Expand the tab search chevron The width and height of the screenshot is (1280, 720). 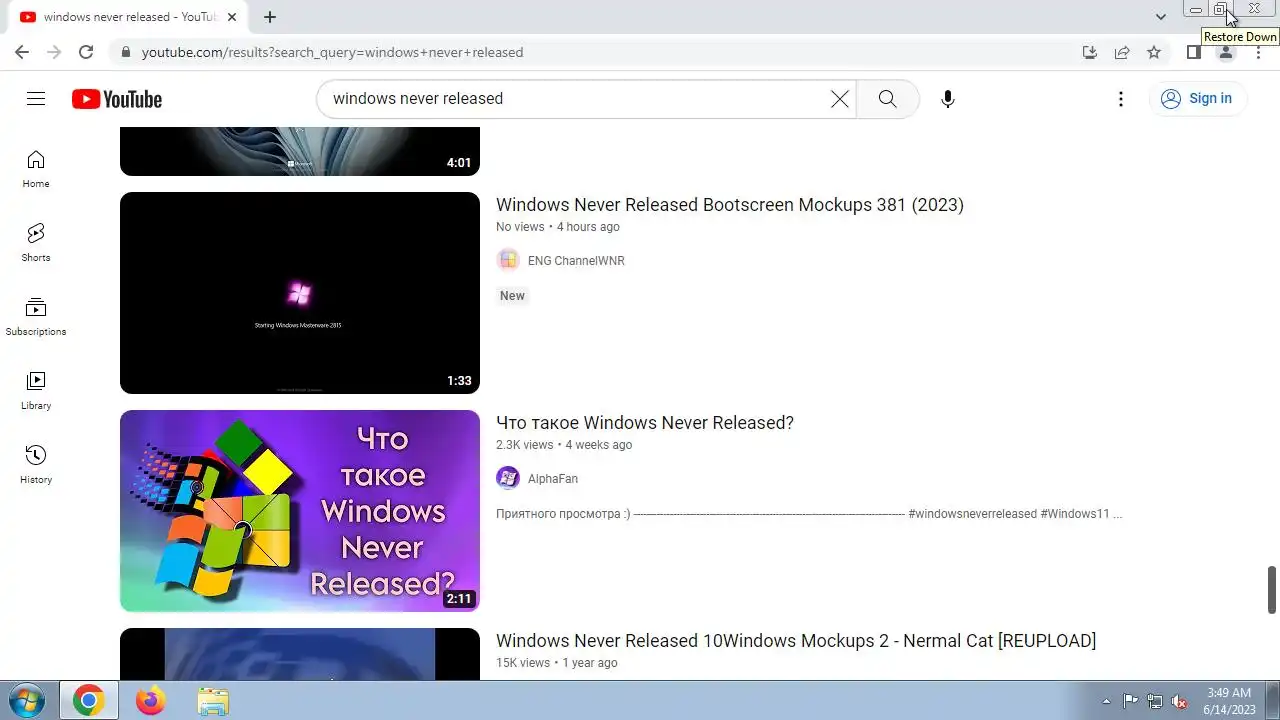point(1160,17)
